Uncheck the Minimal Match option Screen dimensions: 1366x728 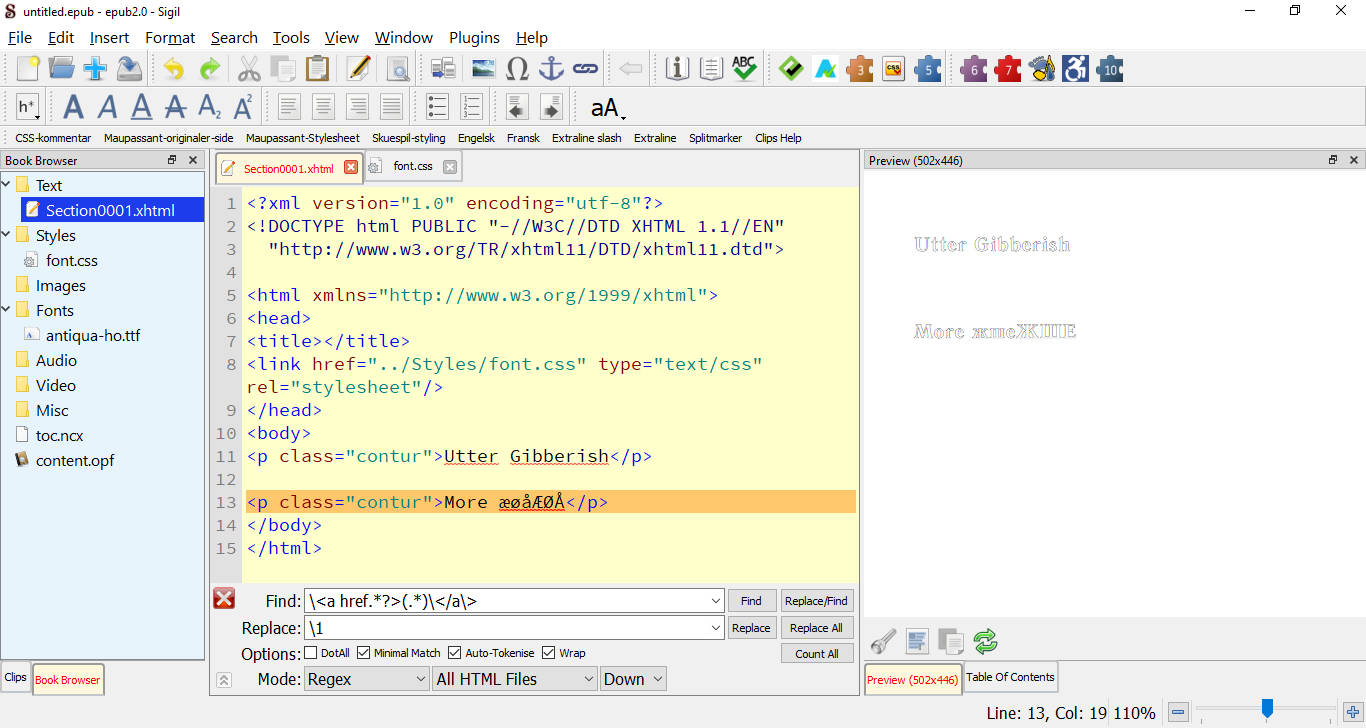[363, 653]
